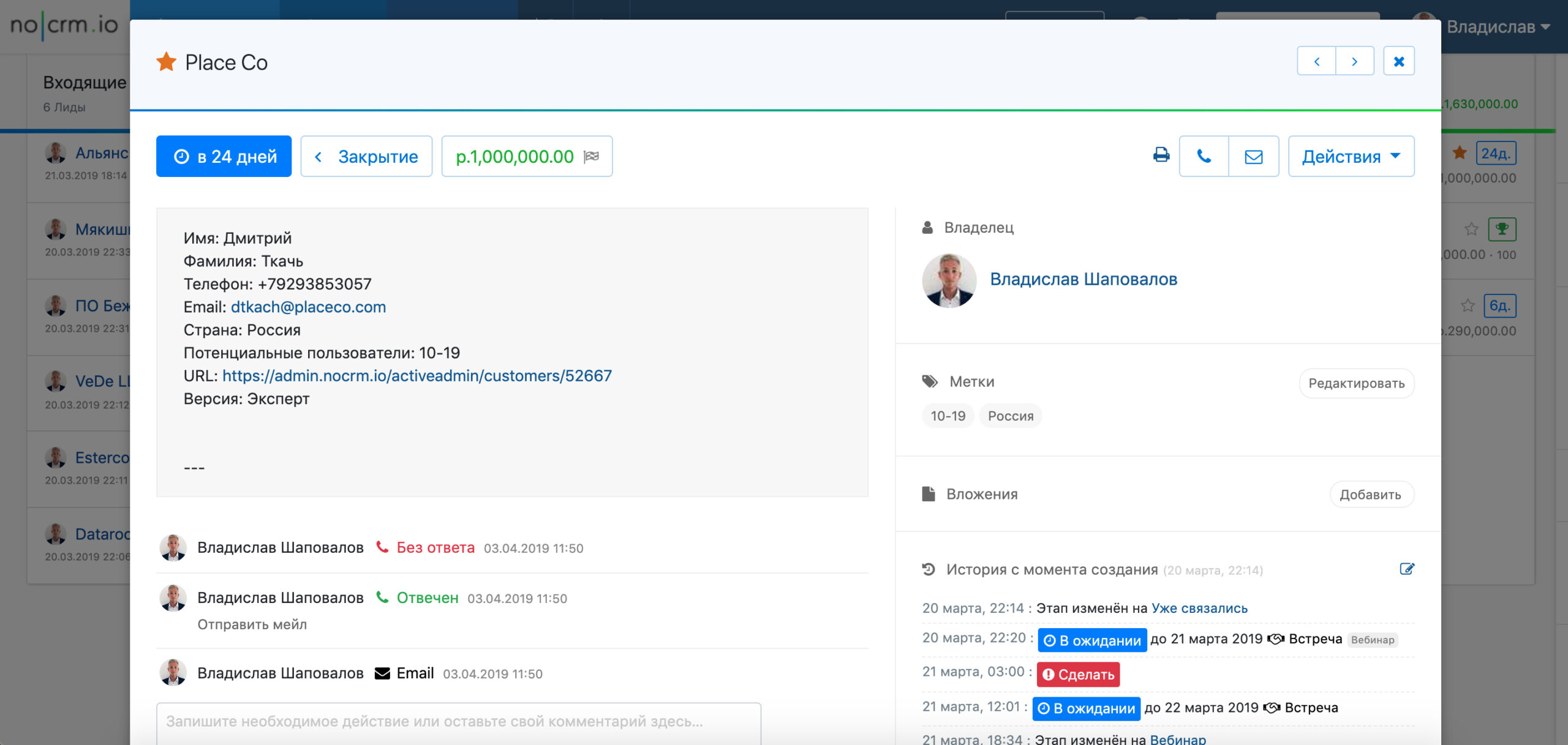Click Добавить next to Вложения

1371,495
